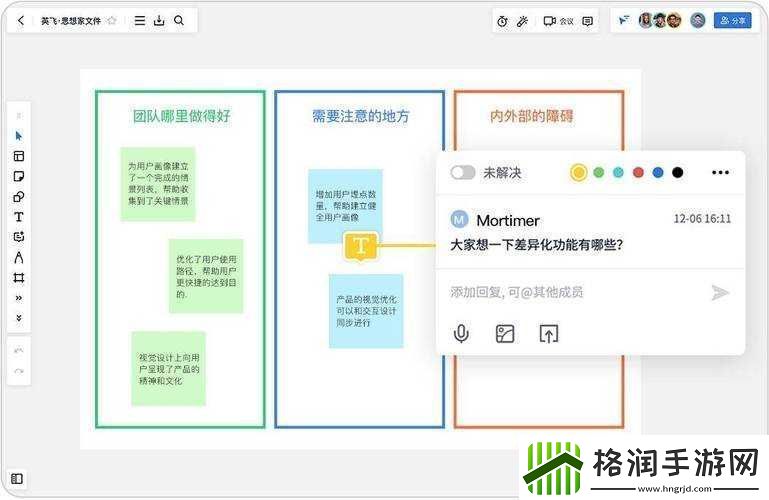Toggle the 未解决 resolved switch
This screenshot has width=769, height=500.
(x=463, y=173)
